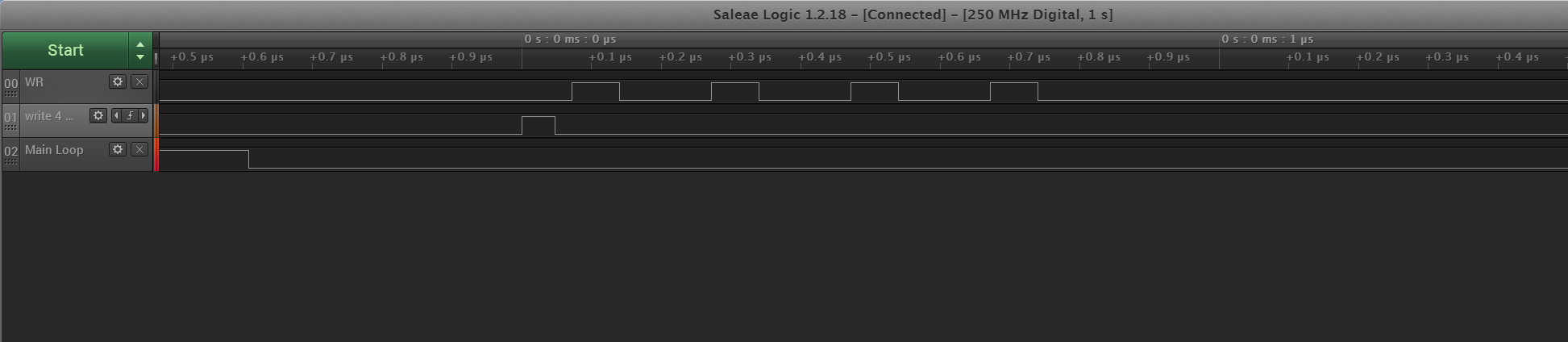Open trigger options for Main Loop channel

click(x=139, y=149)
